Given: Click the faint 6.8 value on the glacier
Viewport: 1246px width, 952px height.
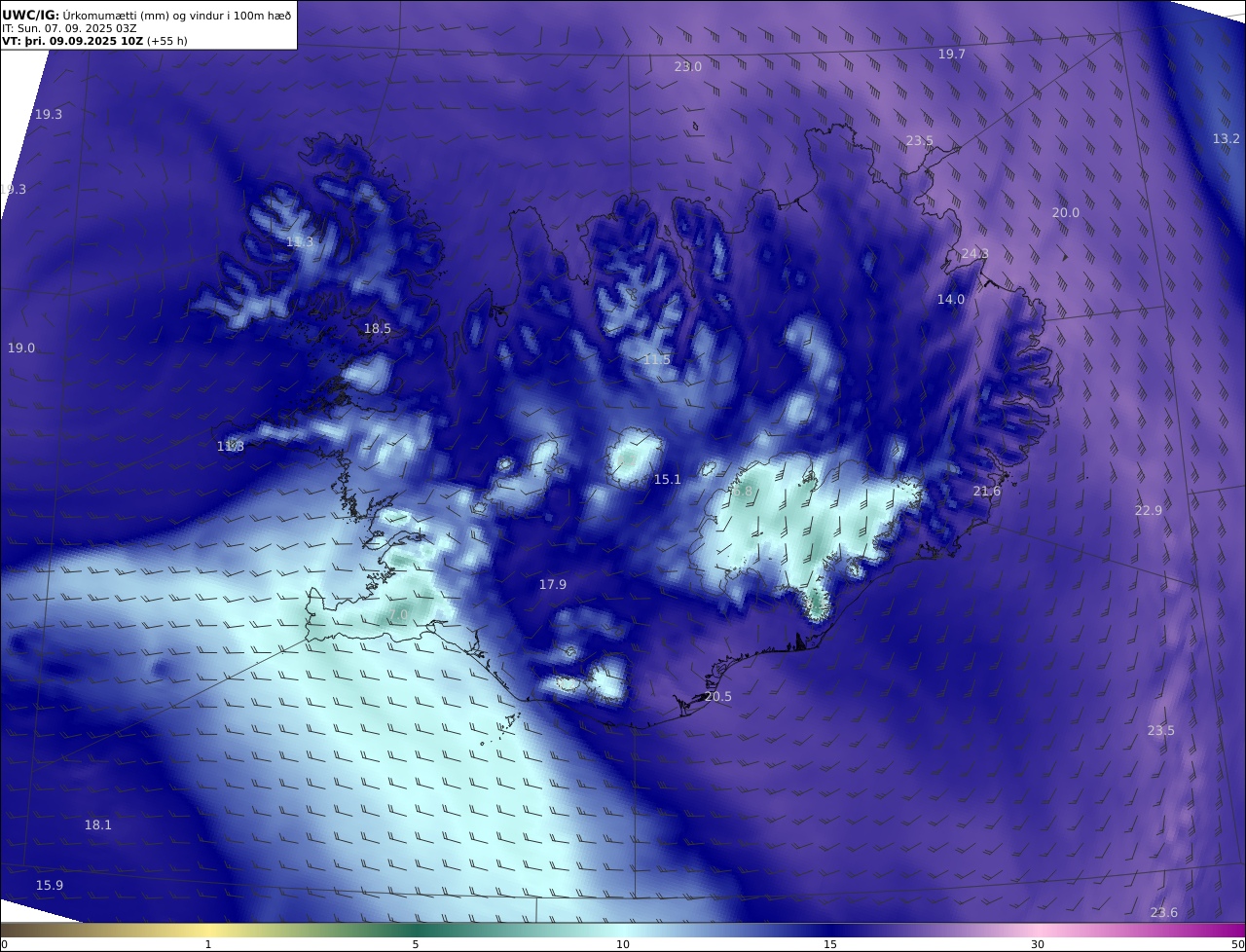Looking at the screenshot, I should (x=742, y=491).
